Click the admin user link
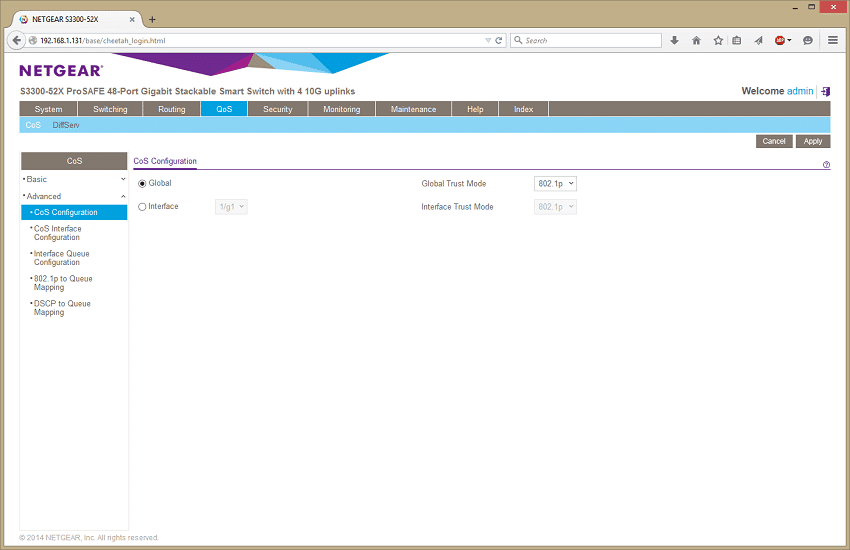Viewport: 850px width, 550px height. click(800, 91)
